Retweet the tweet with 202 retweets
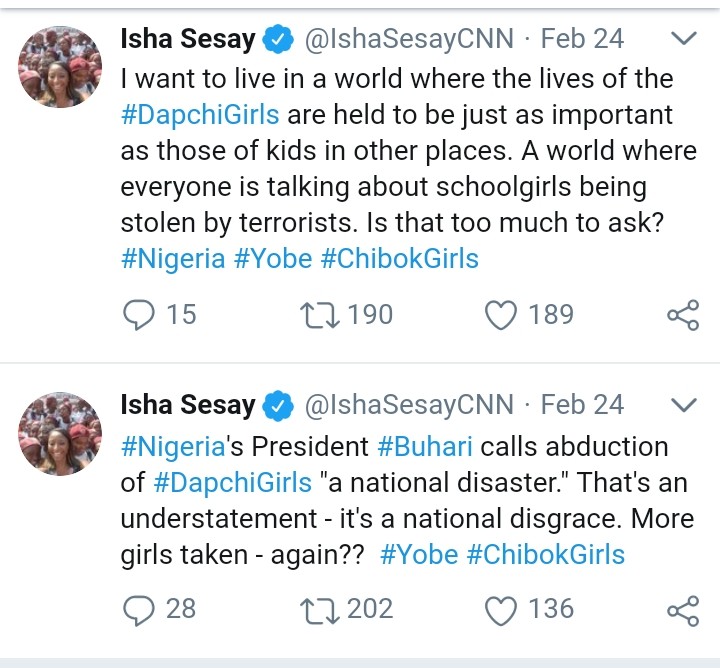This screenshot has height=668, width=720. click(x=320, y=610)
